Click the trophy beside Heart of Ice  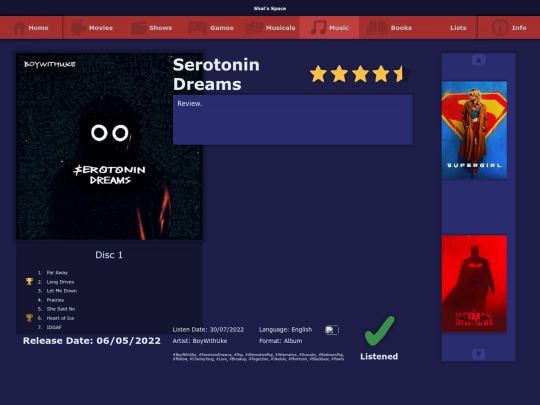point(29,318)
